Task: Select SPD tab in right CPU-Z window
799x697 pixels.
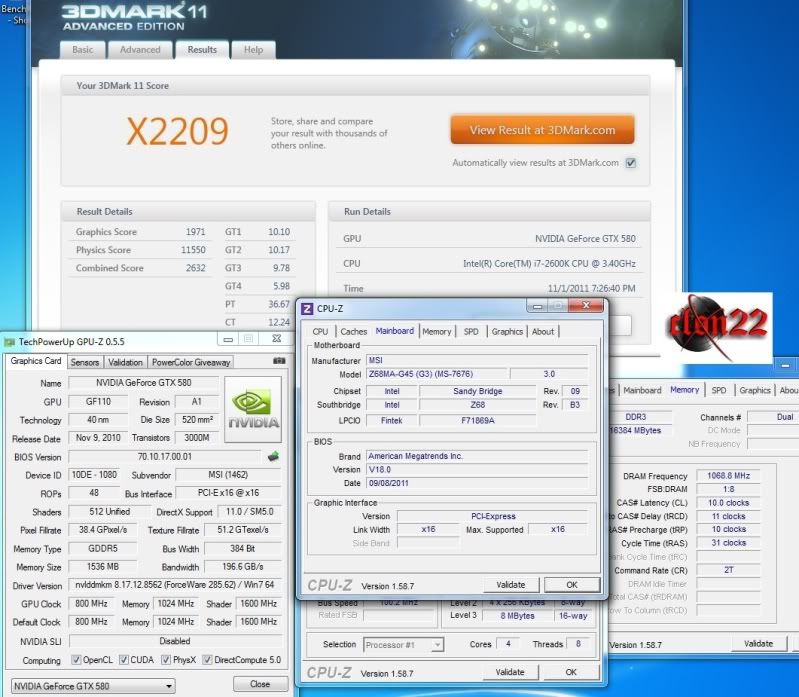Action: click(718, 390)
